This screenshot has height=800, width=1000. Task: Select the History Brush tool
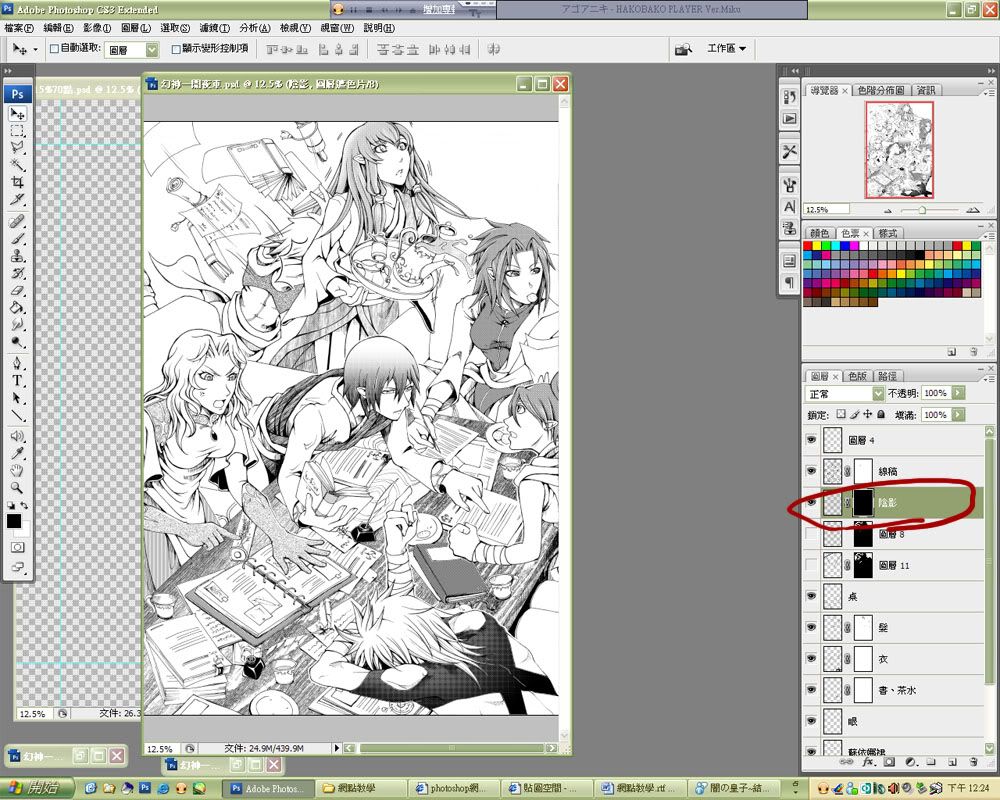[17, 273]
